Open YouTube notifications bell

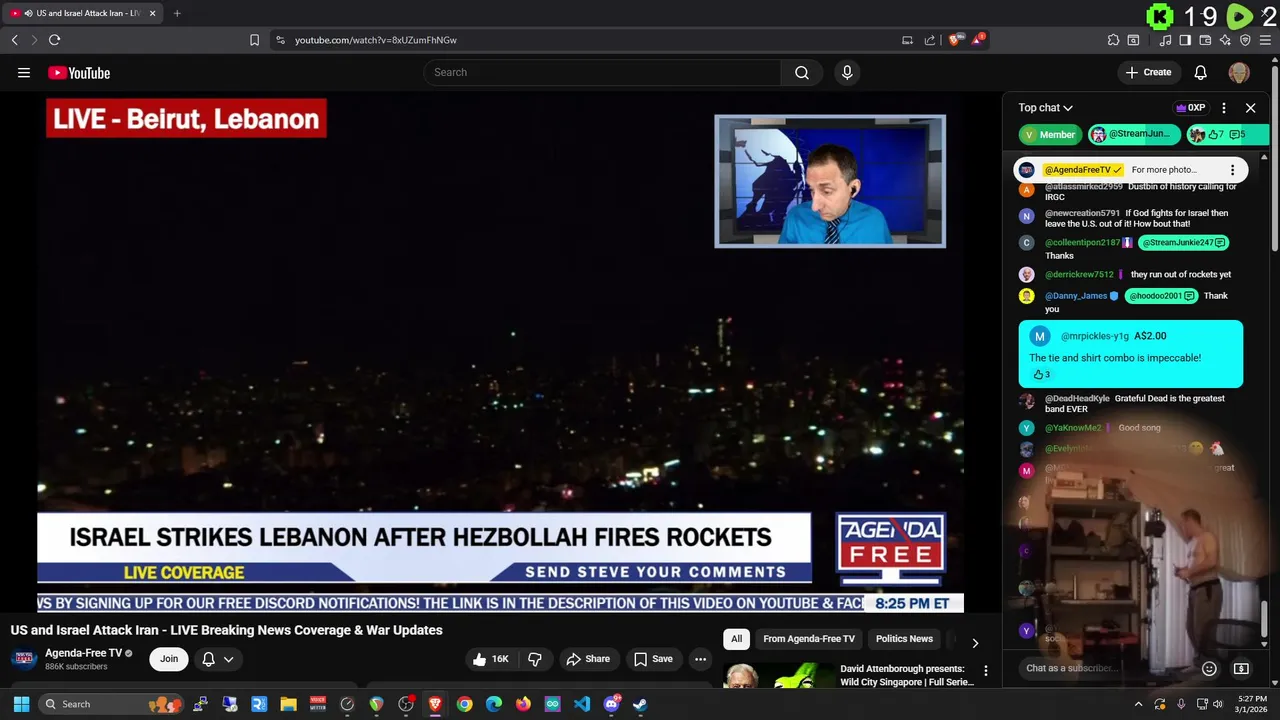click(x=1201, y=72)
